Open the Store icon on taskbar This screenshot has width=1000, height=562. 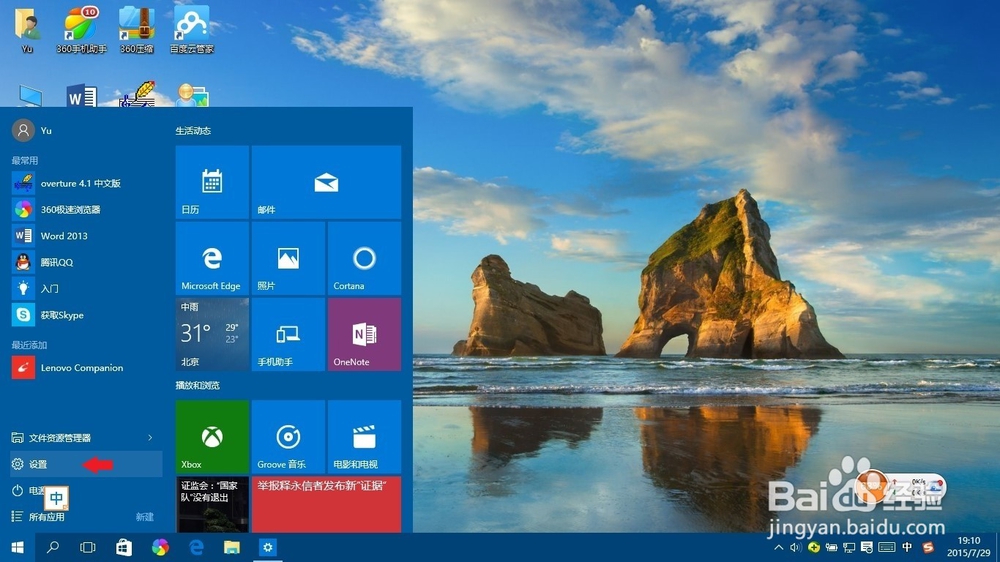(124, 547)
